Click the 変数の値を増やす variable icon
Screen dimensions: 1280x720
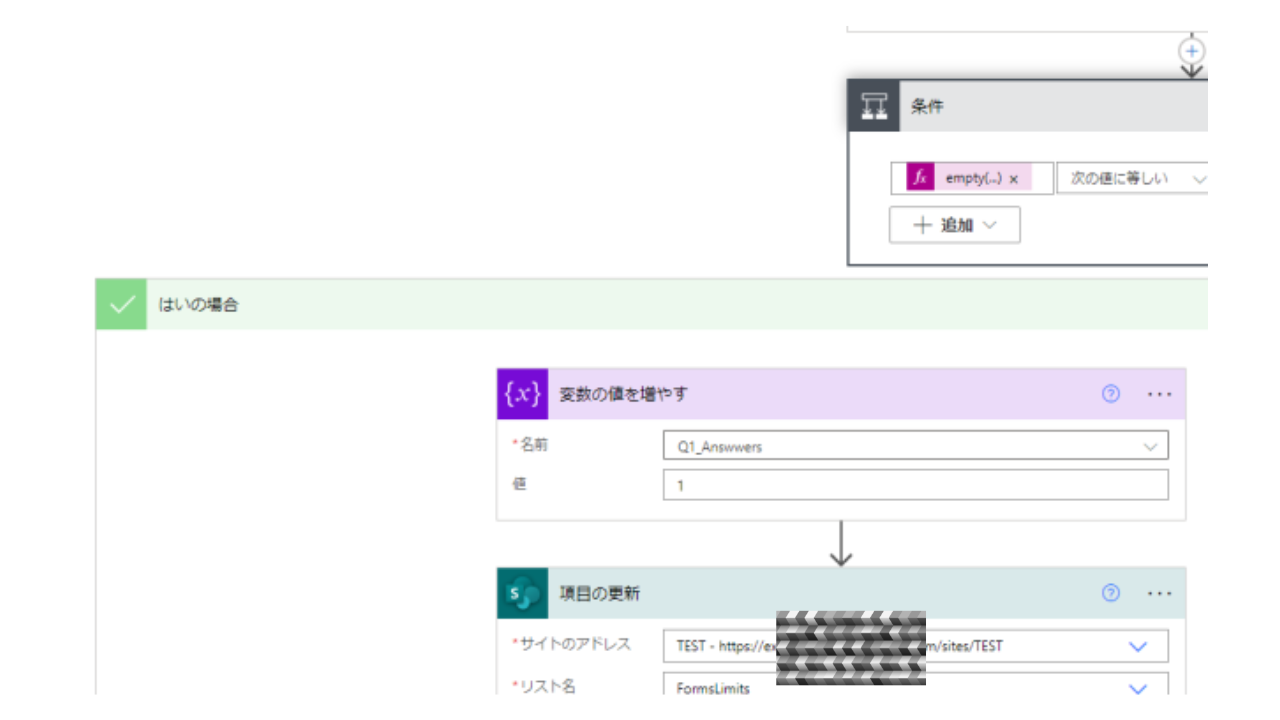[523, 394]
